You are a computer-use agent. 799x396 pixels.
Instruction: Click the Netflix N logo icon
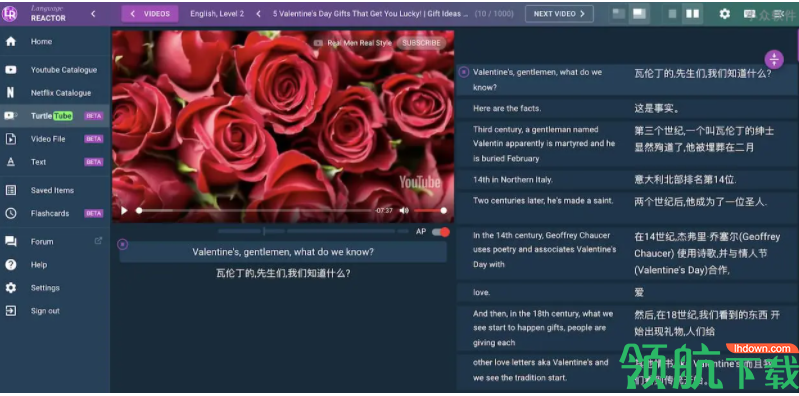11,93
